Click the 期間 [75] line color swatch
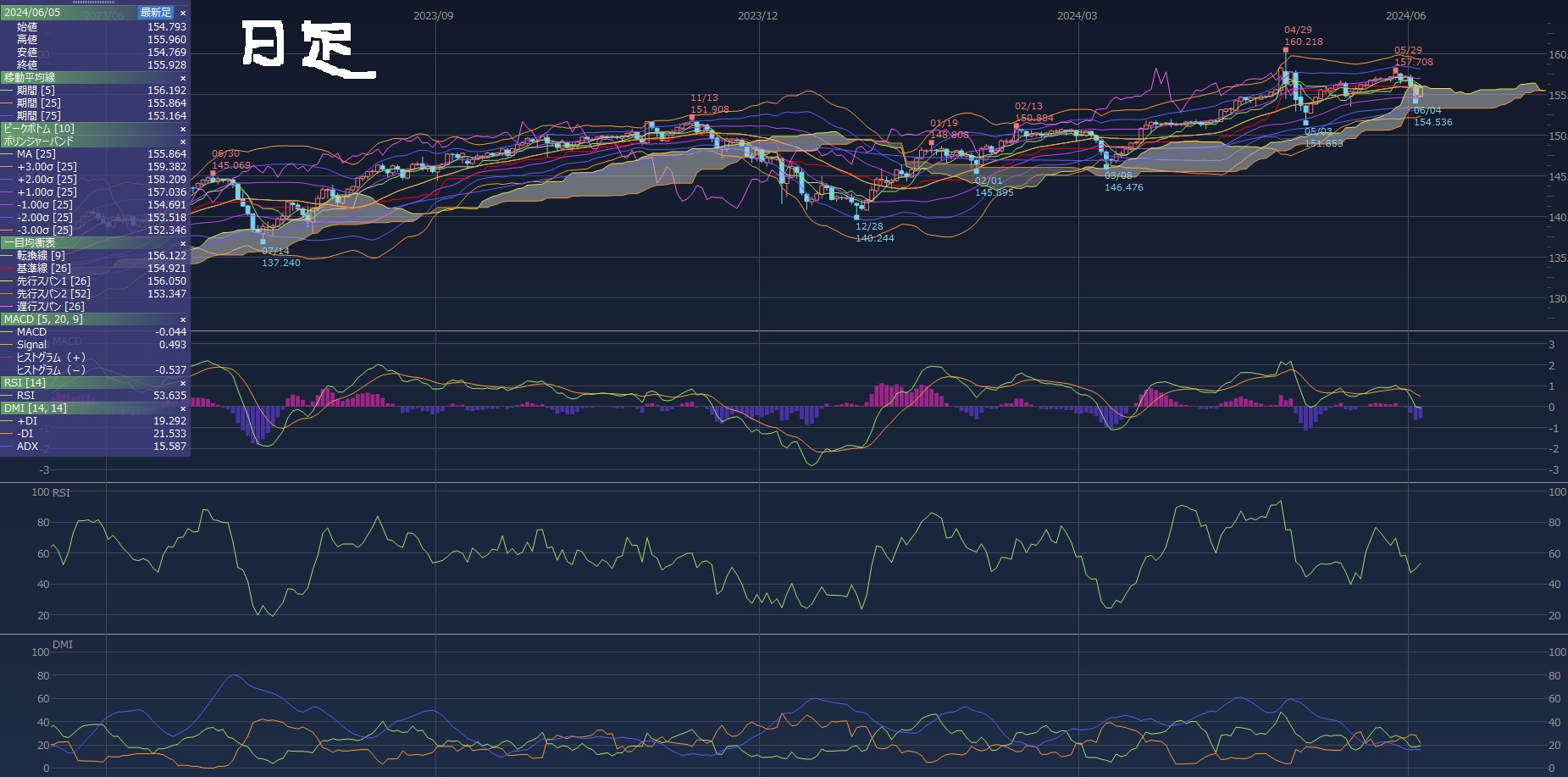The height and width of the screenshot is (777, 1568). point(8,116)
